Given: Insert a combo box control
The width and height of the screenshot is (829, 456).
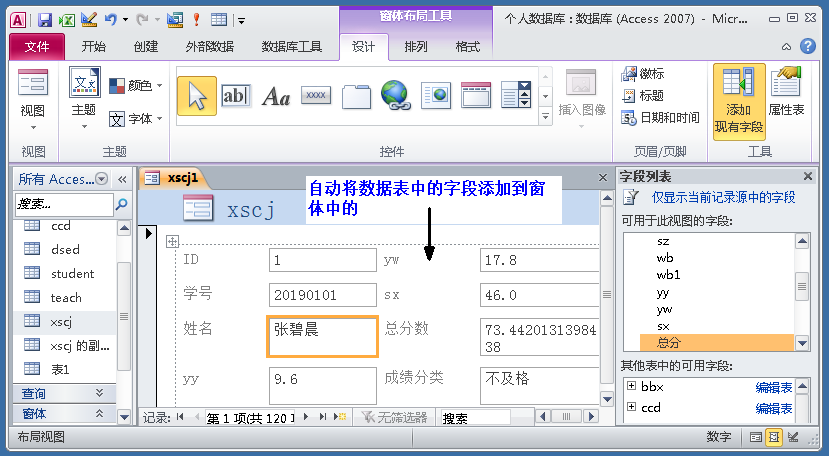Looking at the screenshot, I should [x=515, y=95].
